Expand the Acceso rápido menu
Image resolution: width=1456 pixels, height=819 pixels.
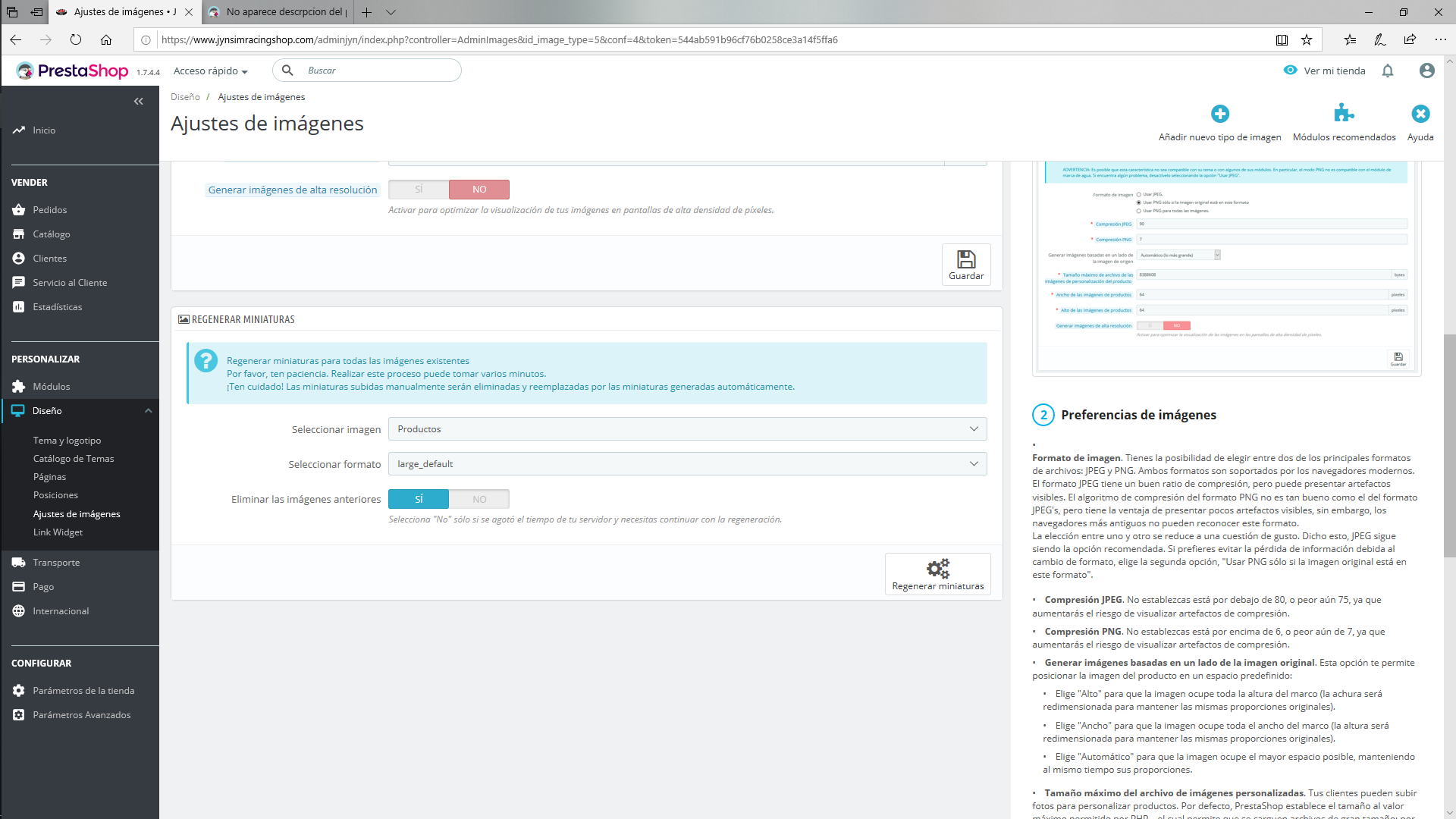pyautogui.click(x=210, y=71)
